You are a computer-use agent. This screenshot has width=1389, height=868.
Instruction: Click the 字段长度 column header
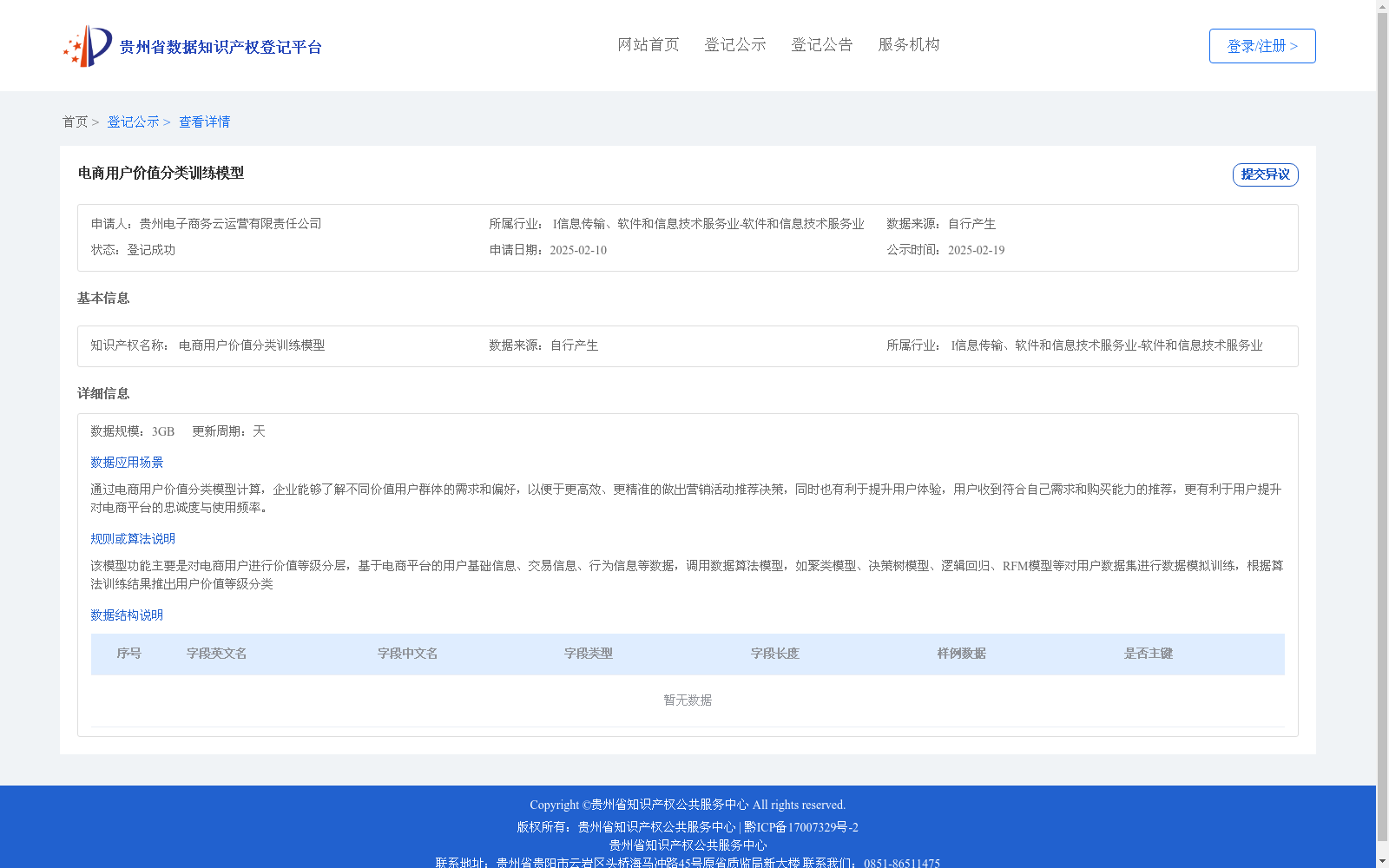[x=775, y=654]
